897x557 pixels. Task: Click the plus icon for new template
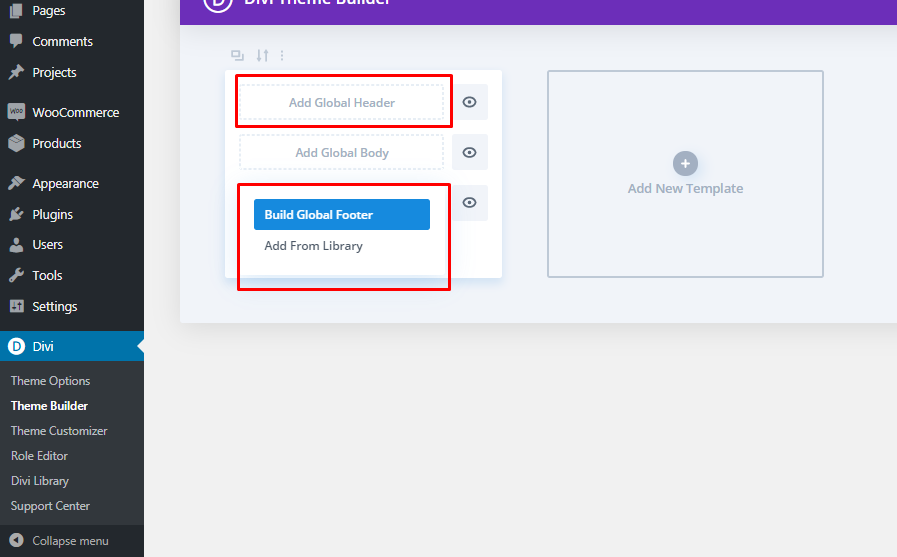tap(685, 164)
